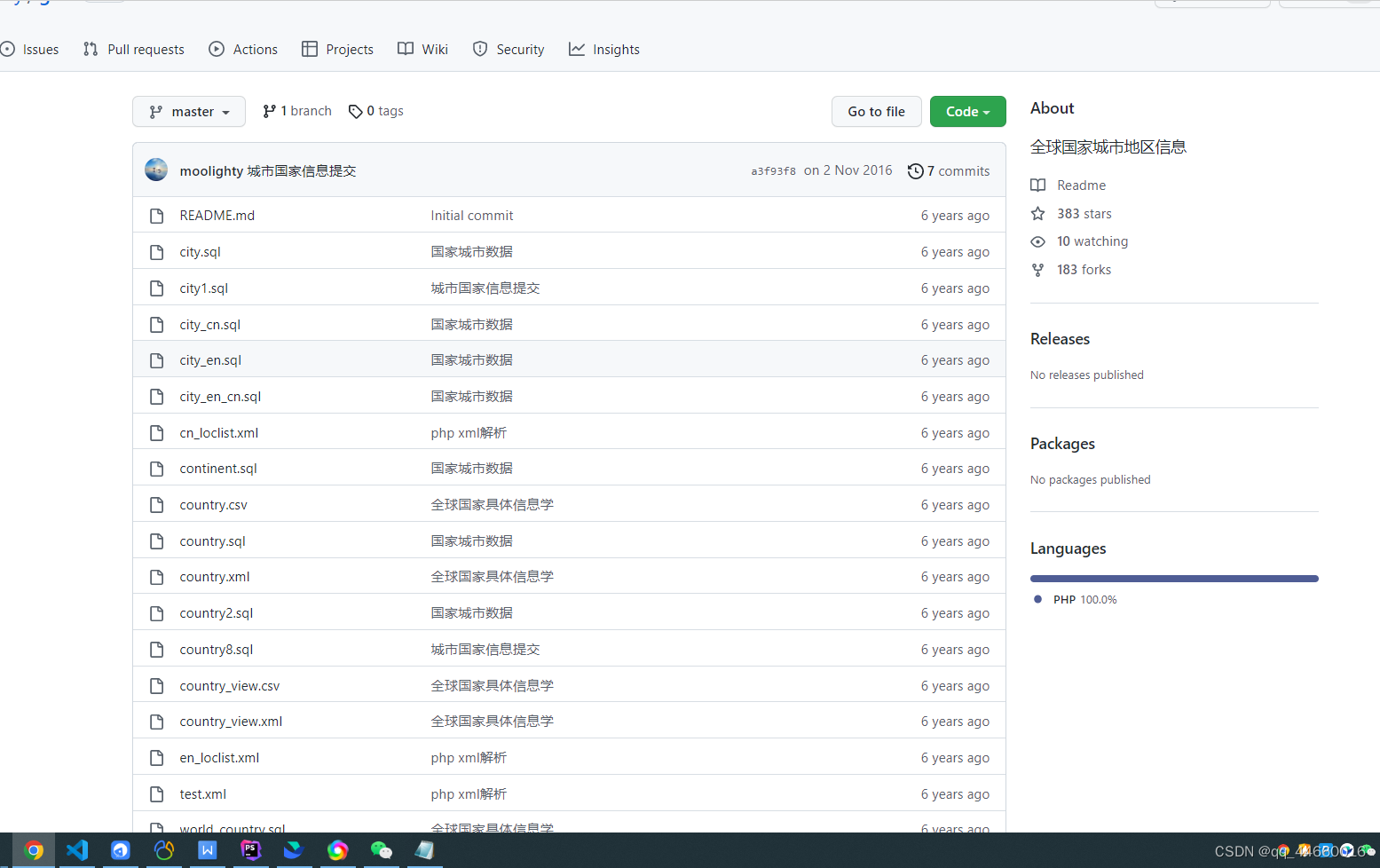
Task: Open continent.sql file
Action: point(218,469)
